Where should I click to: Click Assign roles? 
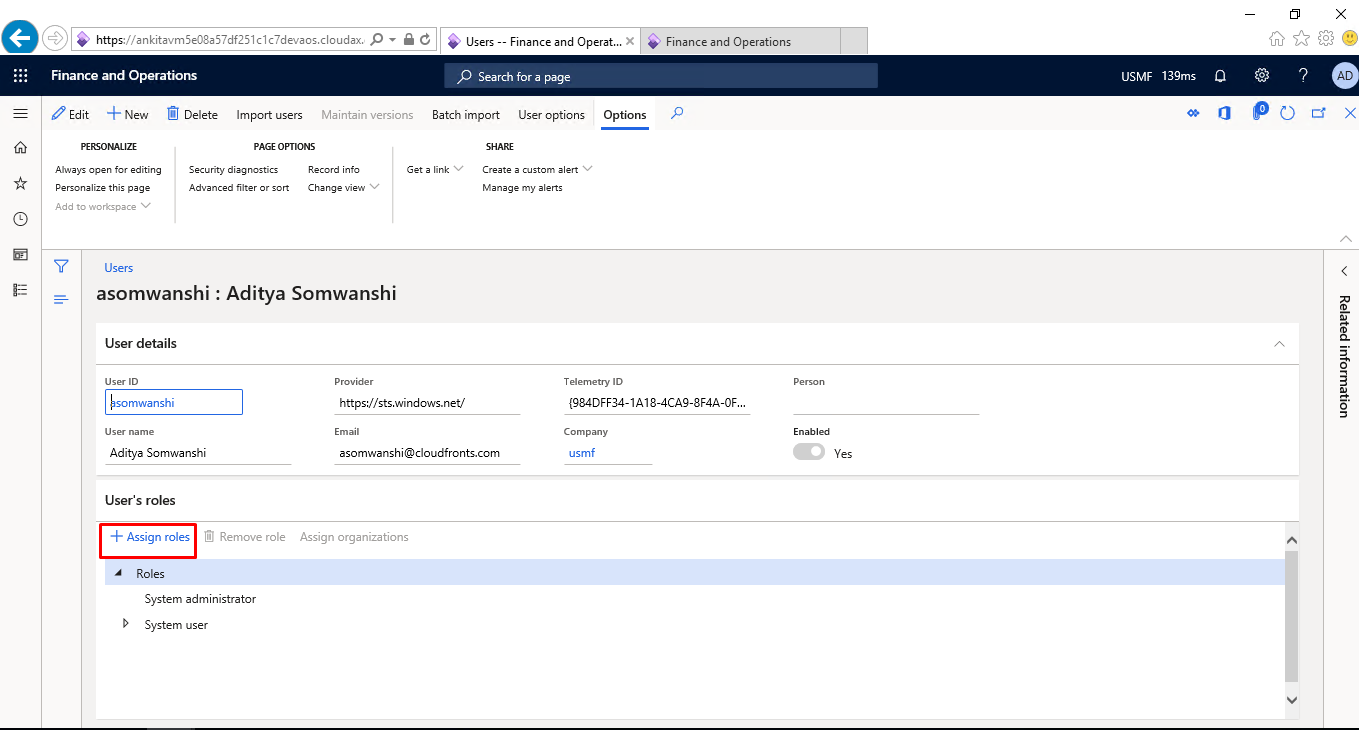[x=149, y=537]
